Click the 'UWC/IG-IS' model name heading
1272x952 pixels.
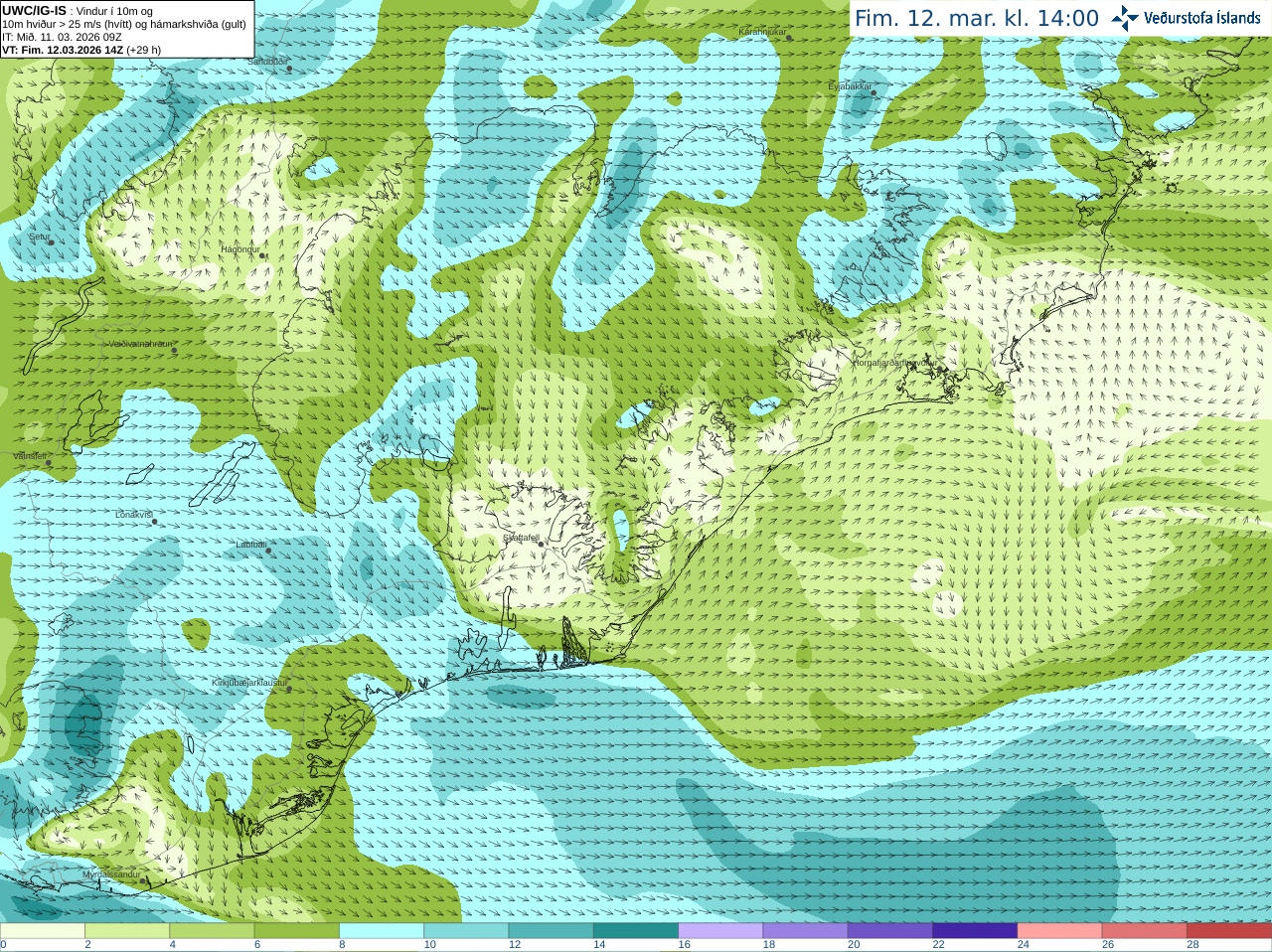pyautogui.click(x=34, y=10)
